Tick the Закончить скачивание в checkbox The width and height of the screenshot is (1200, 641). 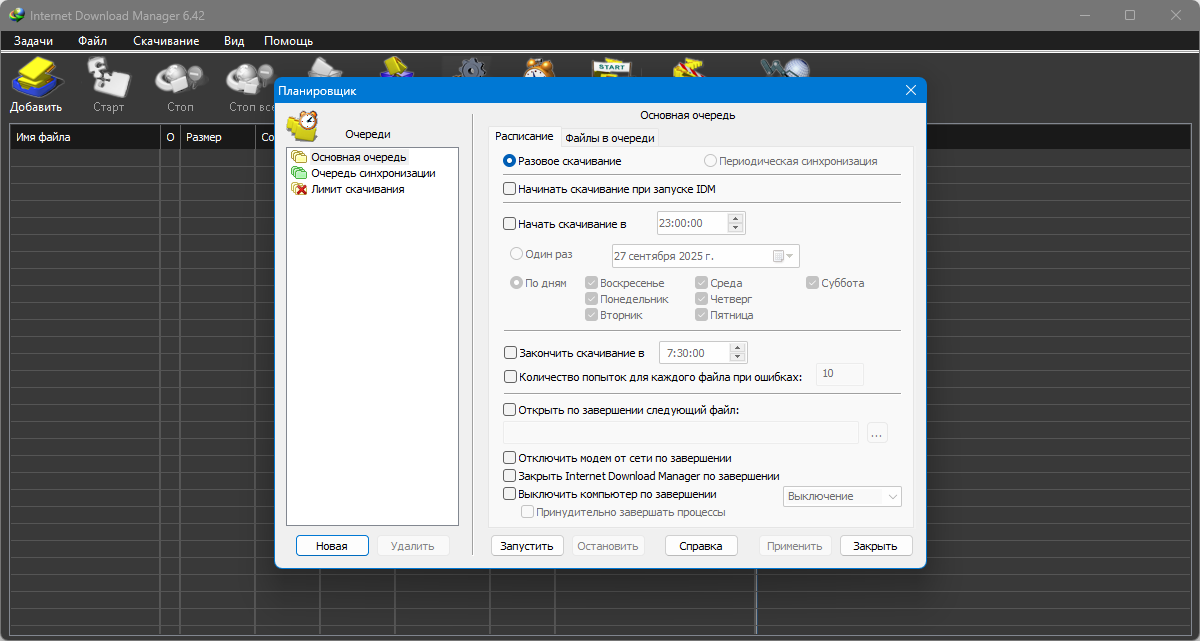click(510, 353)
